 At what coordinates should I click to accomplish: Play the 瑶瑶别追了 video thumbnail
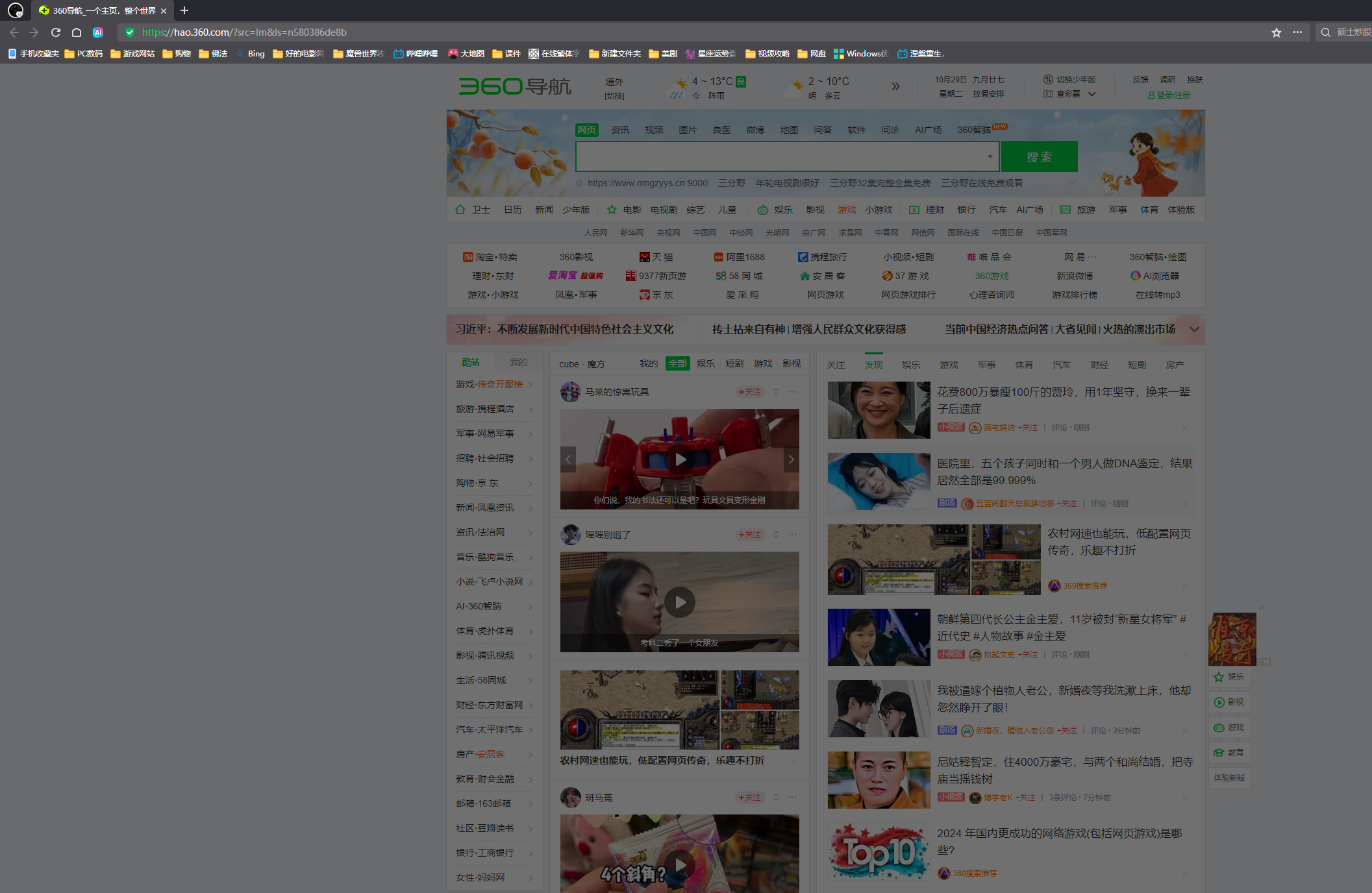(x=679, y=602)
